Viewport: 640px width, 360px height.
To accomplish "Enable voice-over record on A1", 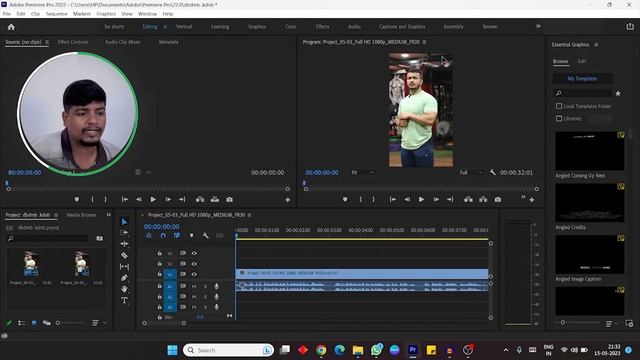I will tap(216, 286).
